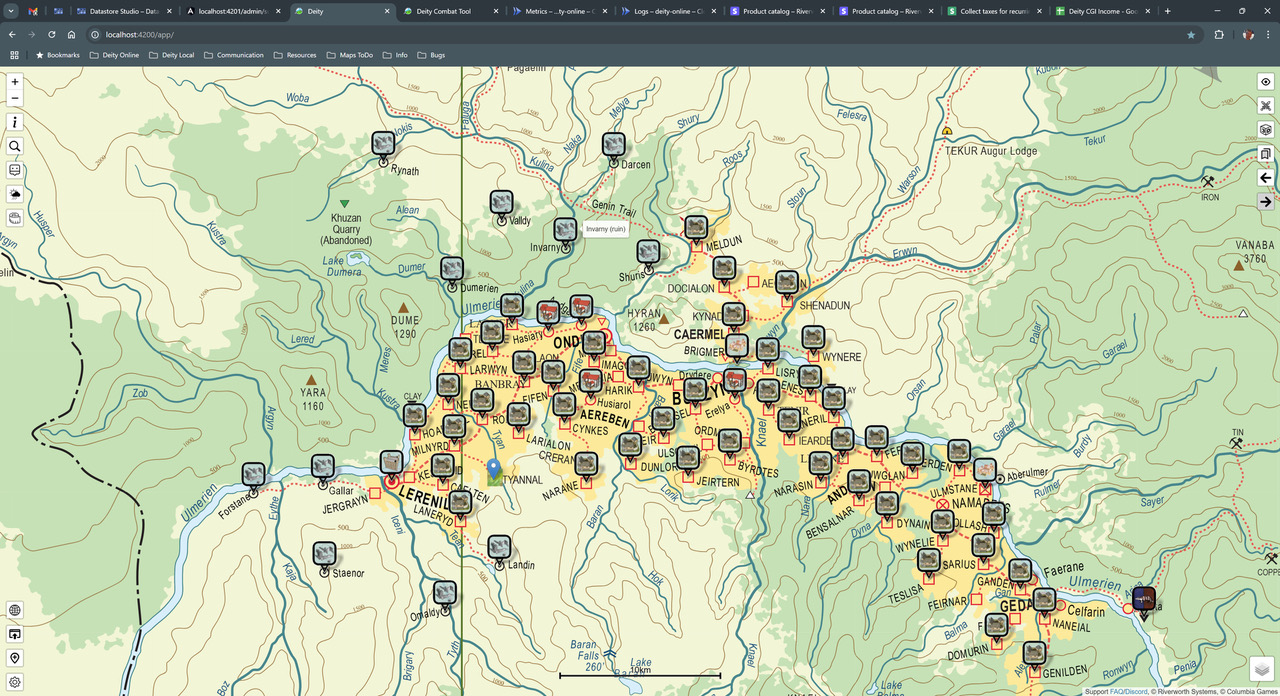Select the Valldy settlement marker
This screenshot has width=1280, height=696.
pos(502,204)
